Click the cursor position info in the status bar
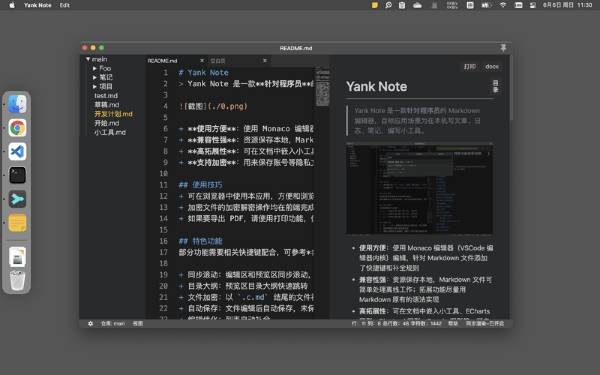The height and width of the screenshot is (375, 600). coord(396,323)
